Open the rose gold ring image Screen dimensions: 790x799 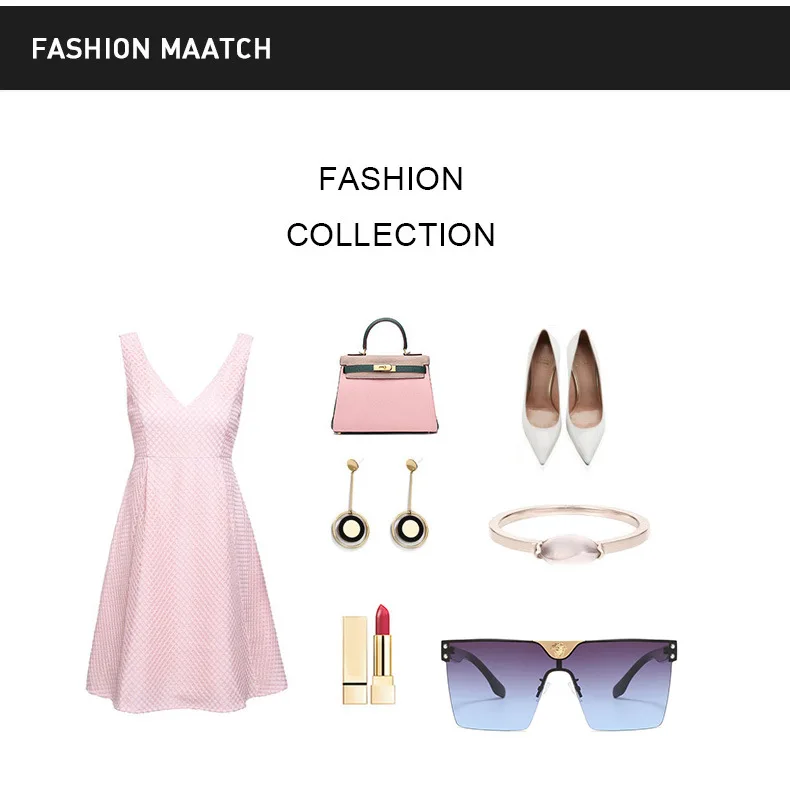point(569,534)
